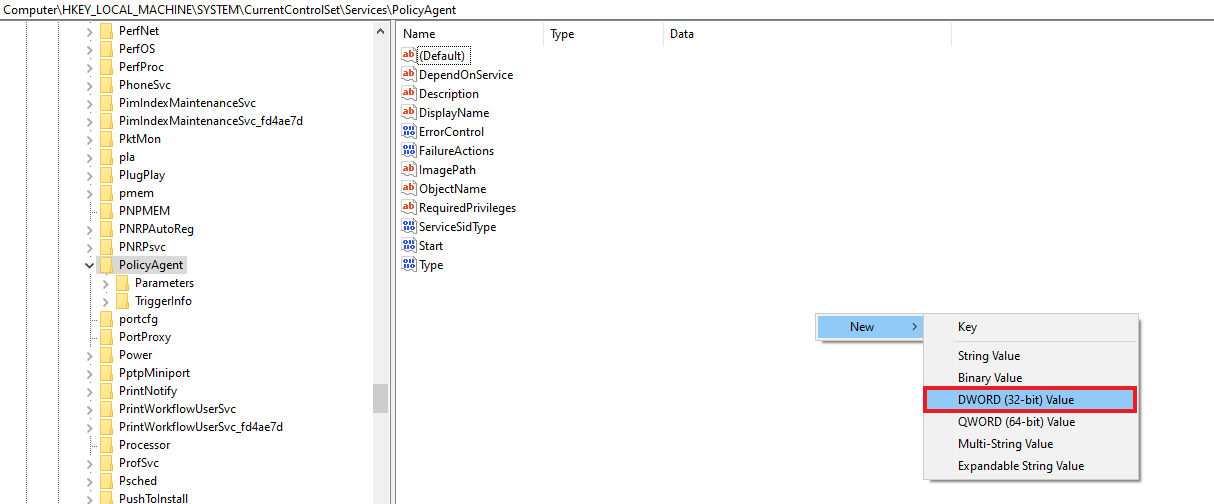The height and width of the screenshot is (504, 1214).
Task: Choose DWORD (32-bit) Value from menu
Action: (1029, 400)
